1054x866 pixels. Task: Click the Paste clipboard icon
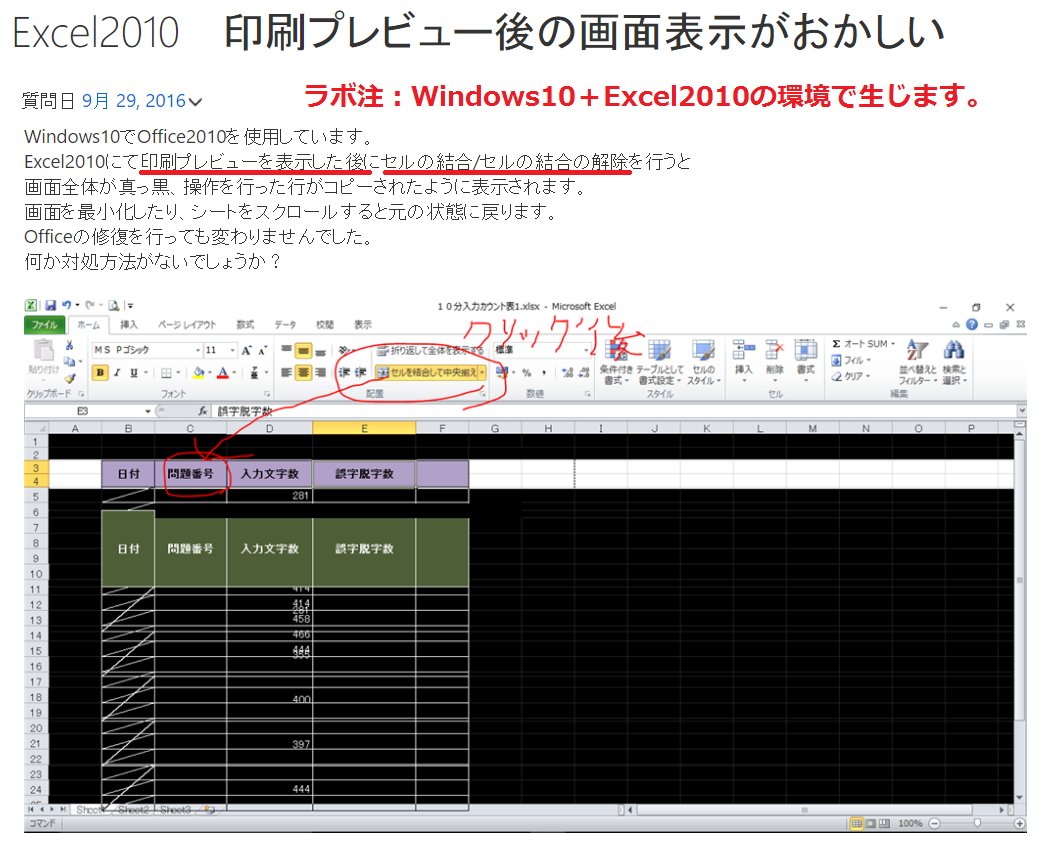pyautogui.click(x=44, y=350)
